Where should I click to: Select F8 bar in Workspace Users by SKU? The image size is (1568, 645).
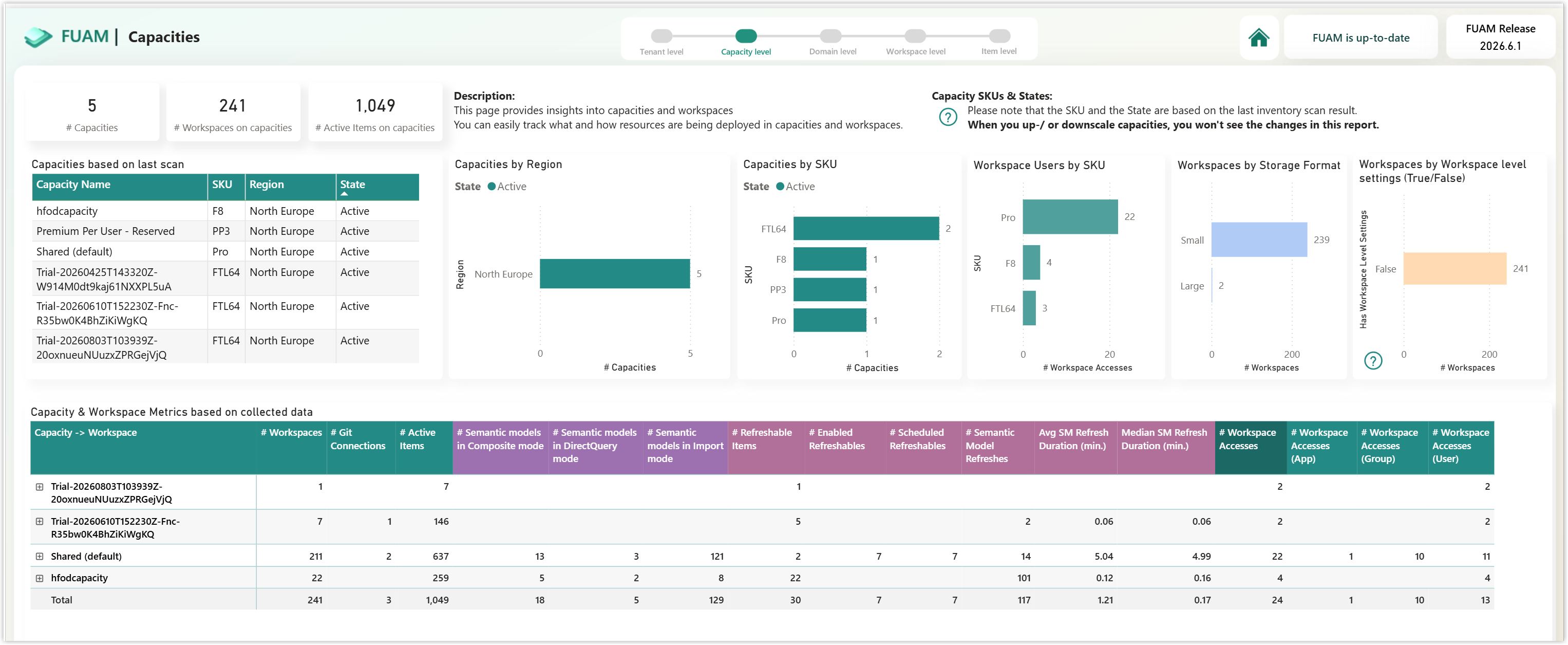coord(1031,263)
